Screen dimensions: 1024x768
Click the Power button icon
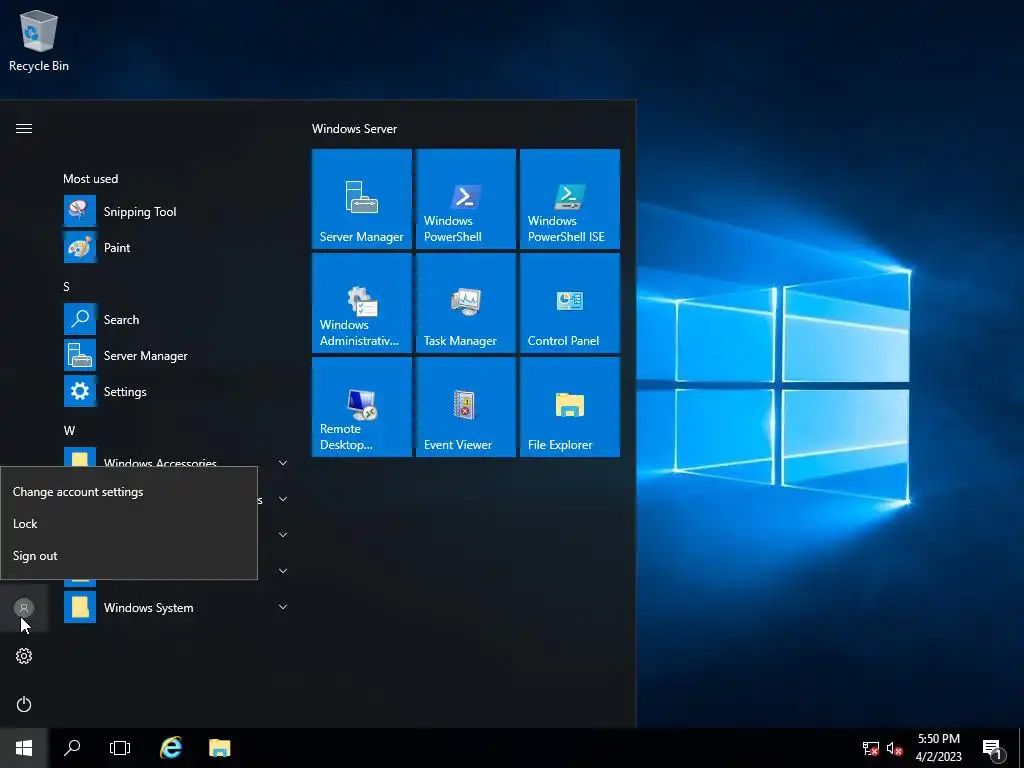pos(24,704)
